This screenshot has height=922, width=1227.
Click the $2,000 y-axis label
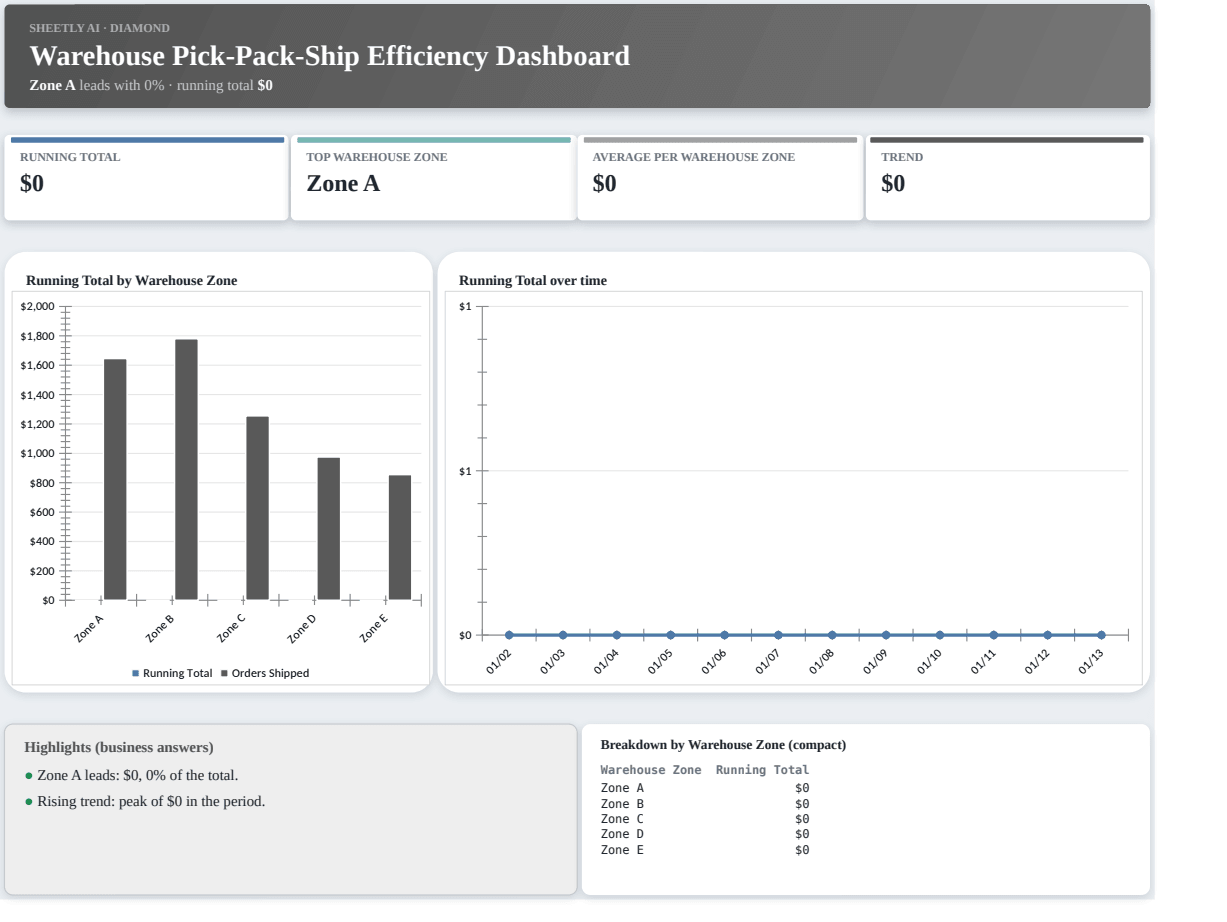point(37,306)
